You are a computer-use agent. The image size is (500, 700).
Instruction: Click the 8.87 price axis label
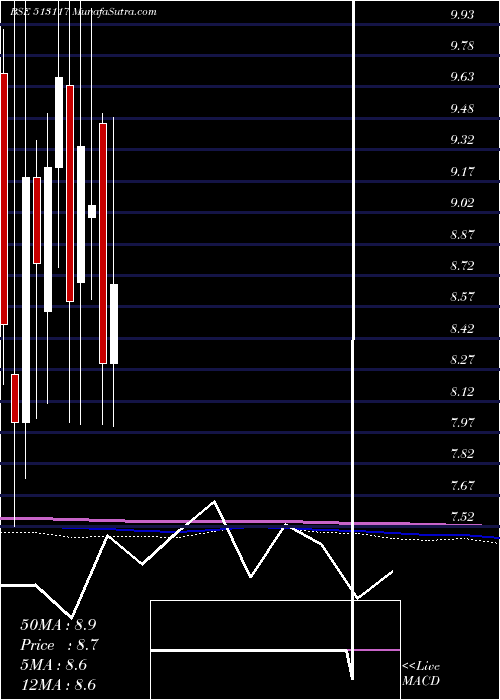462,235
